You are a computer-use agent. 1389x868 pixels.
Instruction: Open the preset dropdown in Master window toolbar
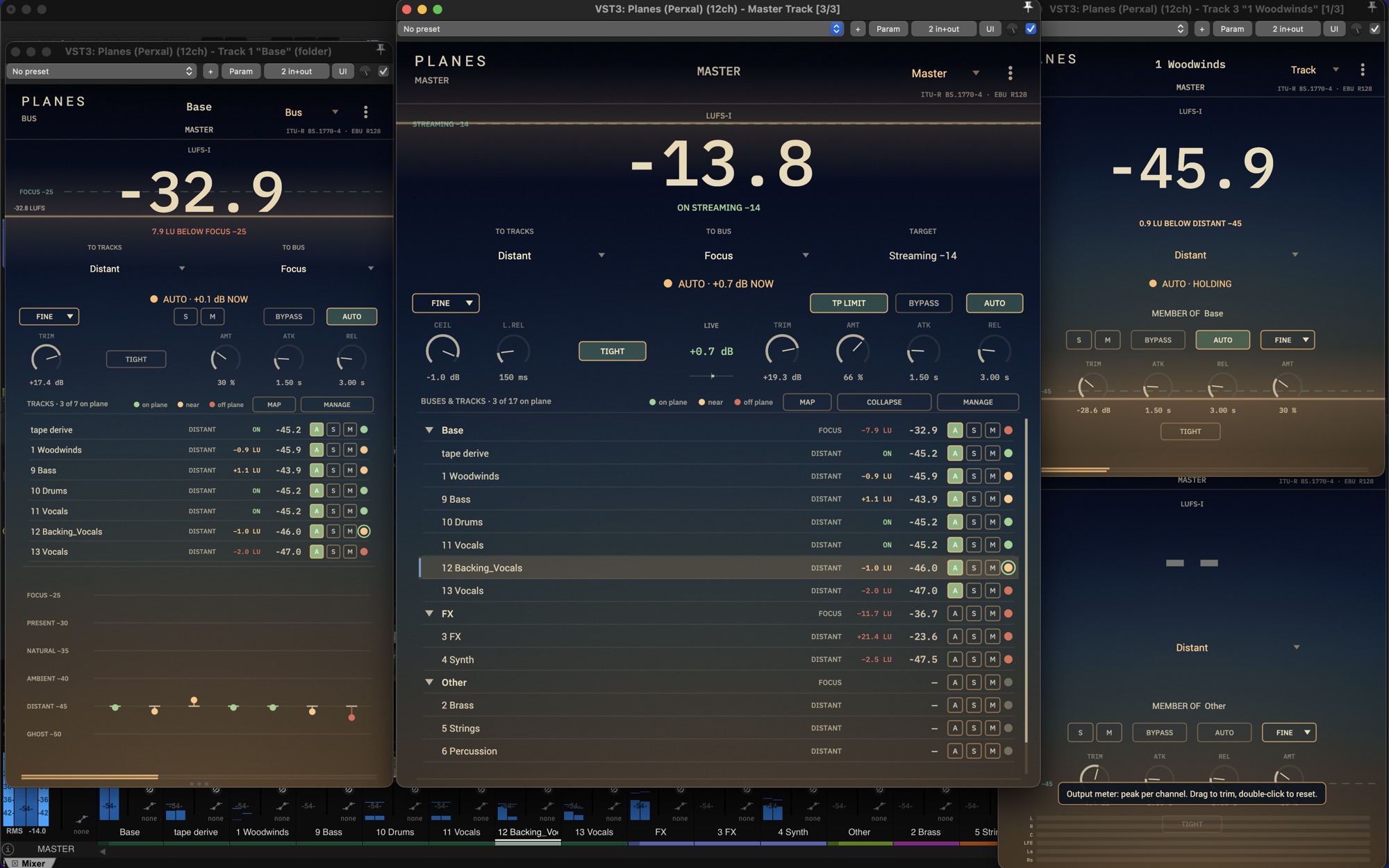tap(621, 29)
